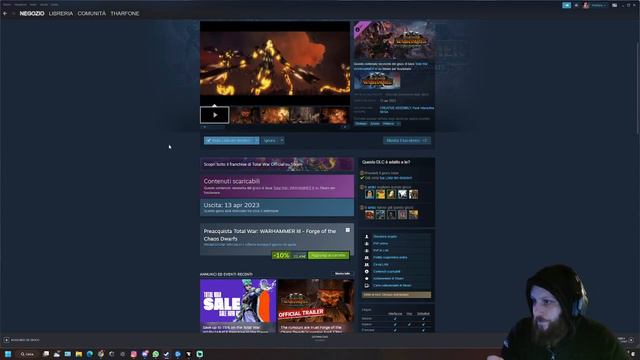The height and width of the screenshot is (360, 640).
Task: Click the first tag under the developer info
Action: [361, 124]
